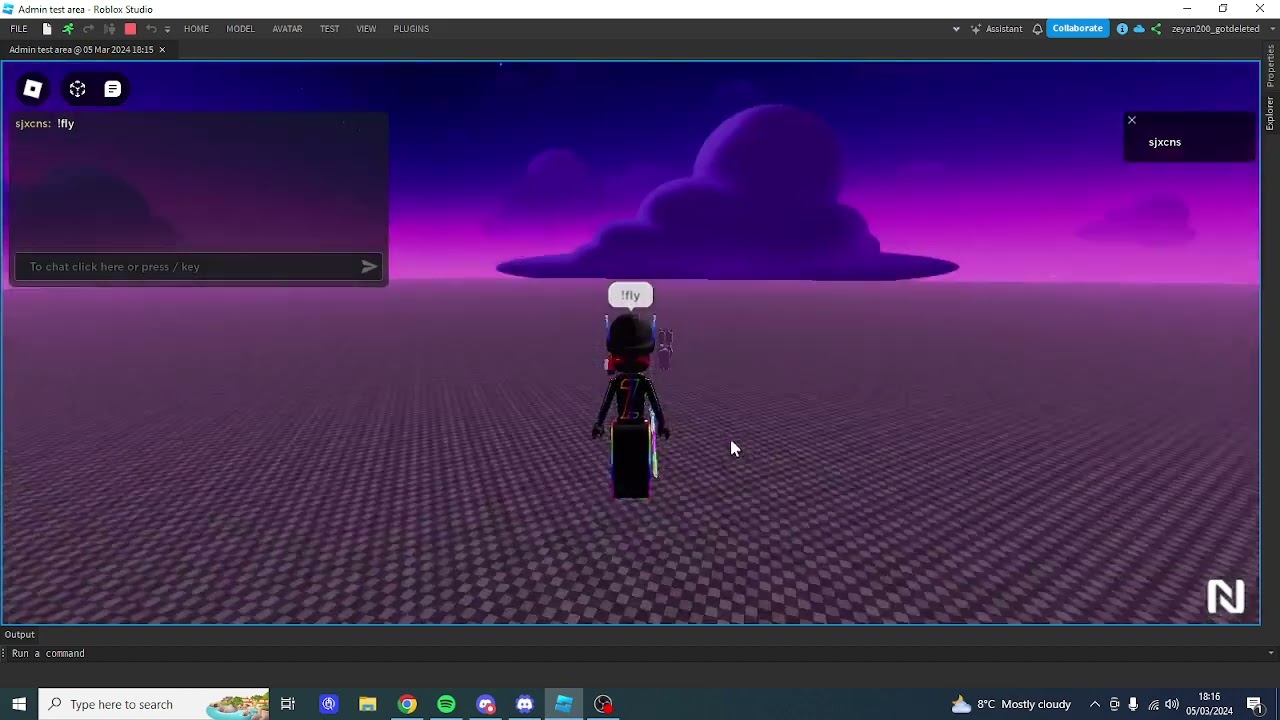
Task: Open the PLUGINS ribbon tab
Action: tap(411, 29)
